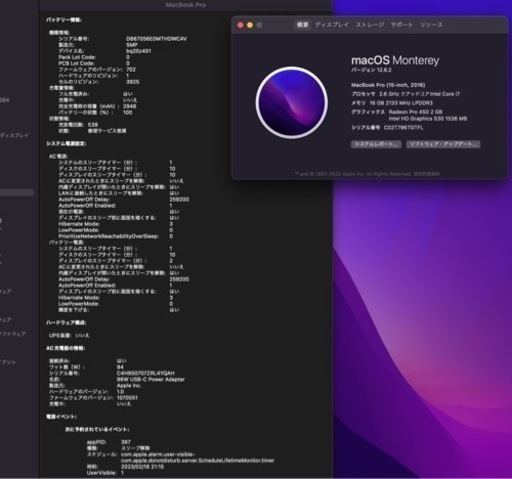This screenshot has width=512, height=479.
Task: Click the 現在の電源 row
Action: tap(119, 212)
